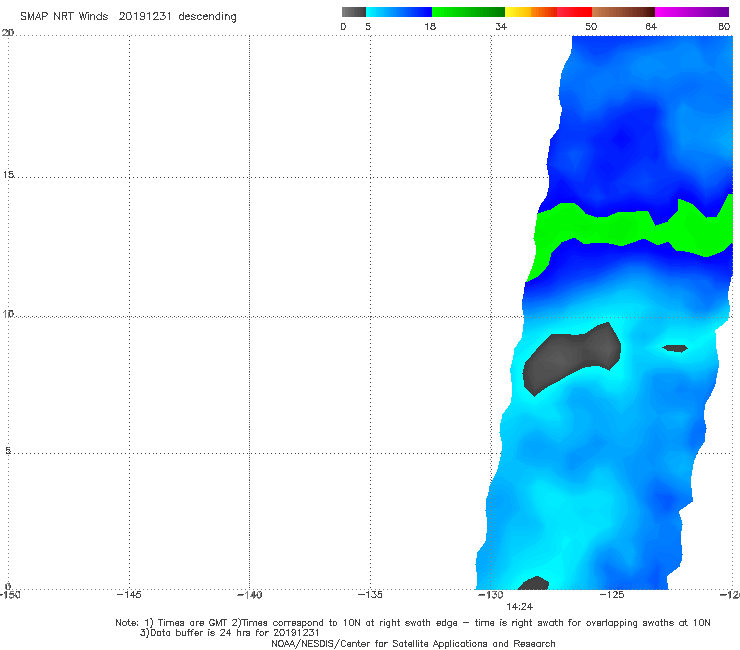Click longitude axis label '-140'
Viewport: 740px width, 650px height.
(249, 595)
